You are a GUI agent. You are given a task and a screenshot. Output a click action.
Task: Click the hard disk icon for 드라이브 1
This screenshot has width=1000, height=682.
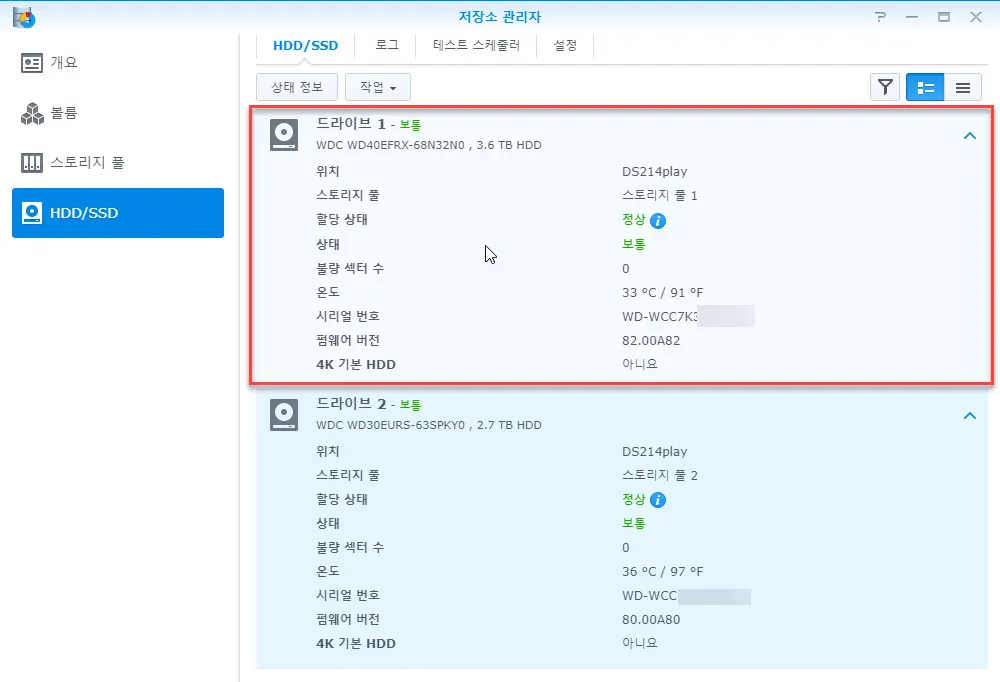pos(284,133)
